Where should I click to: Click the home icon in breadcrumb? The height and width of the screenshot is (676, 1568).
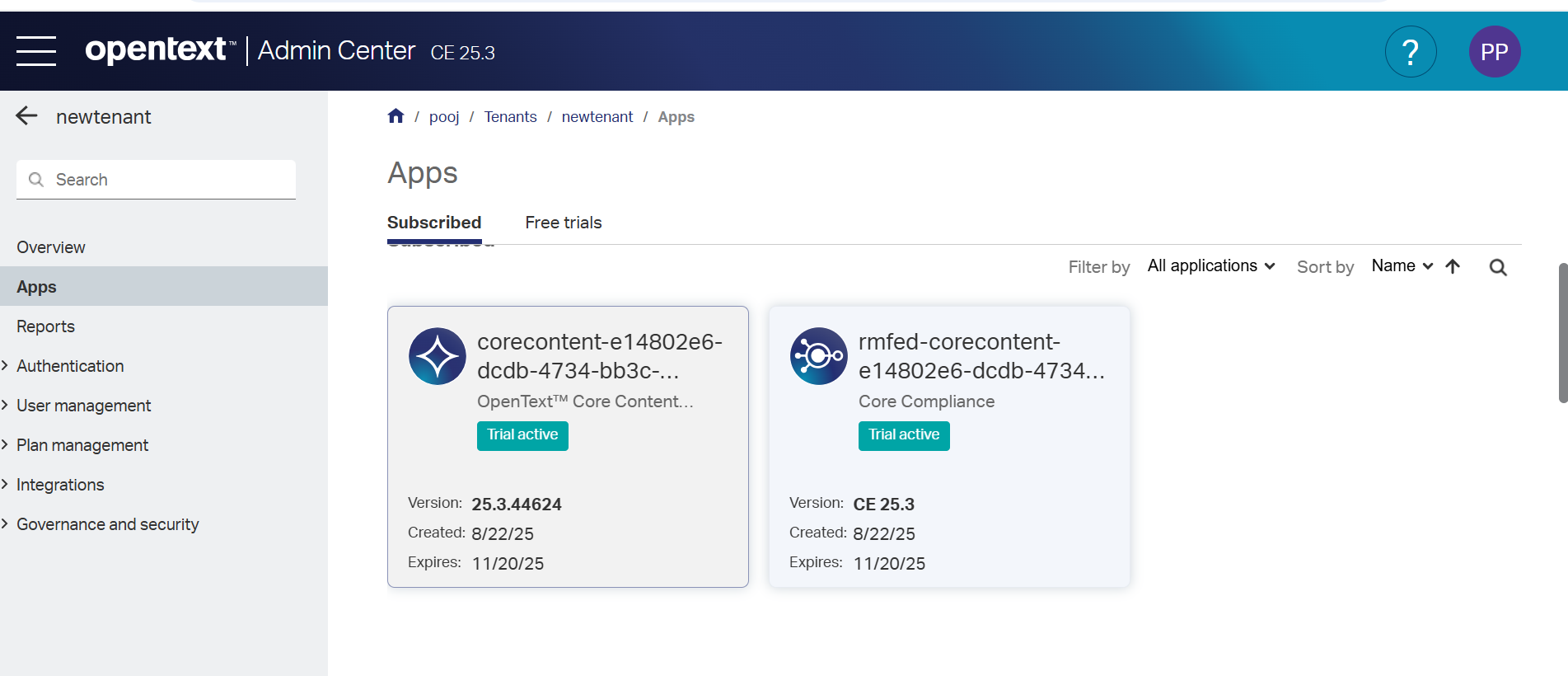[x=396, y=116]
